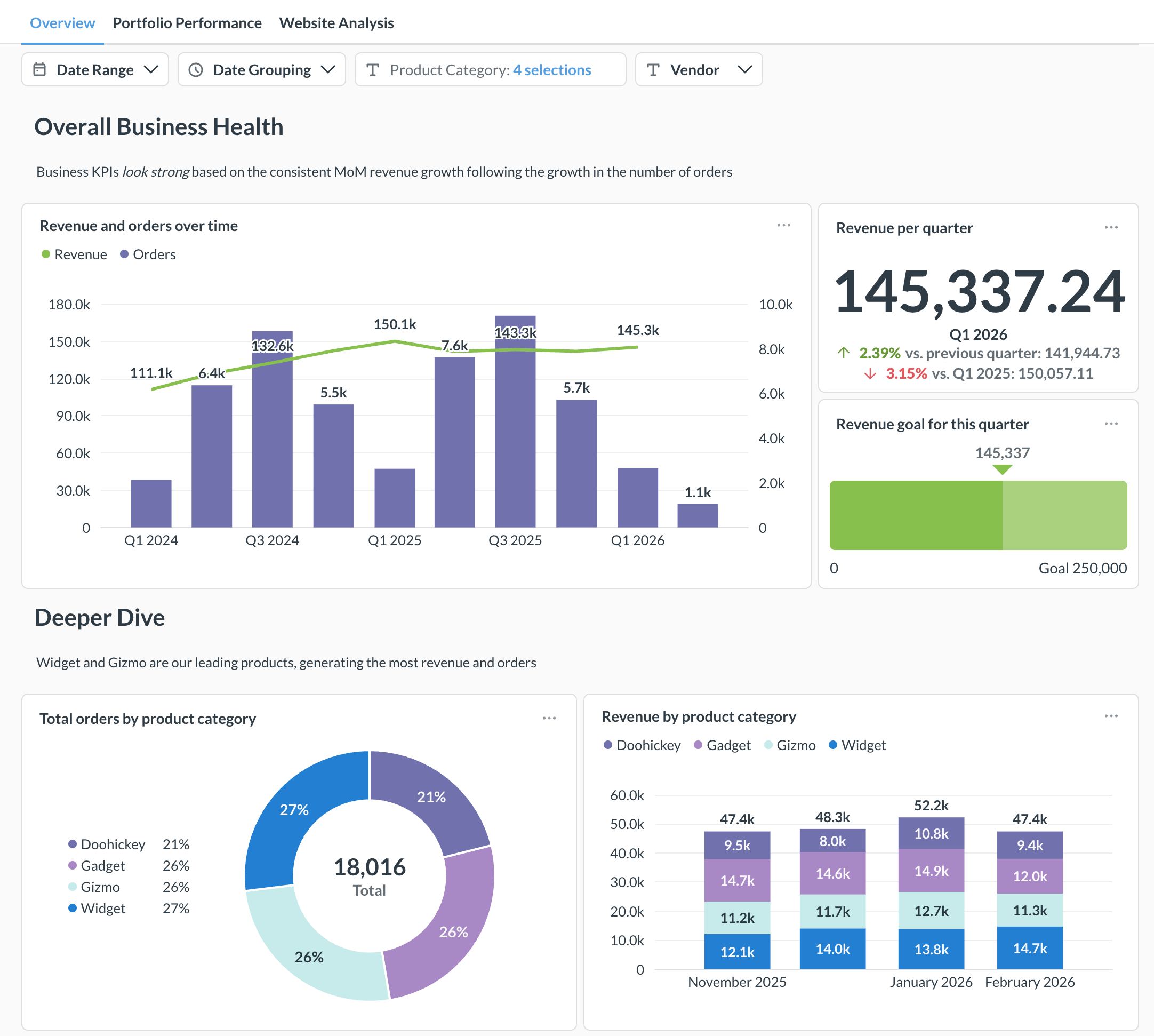Click the Q3 2025 orders bar

[x=515, y=421]
